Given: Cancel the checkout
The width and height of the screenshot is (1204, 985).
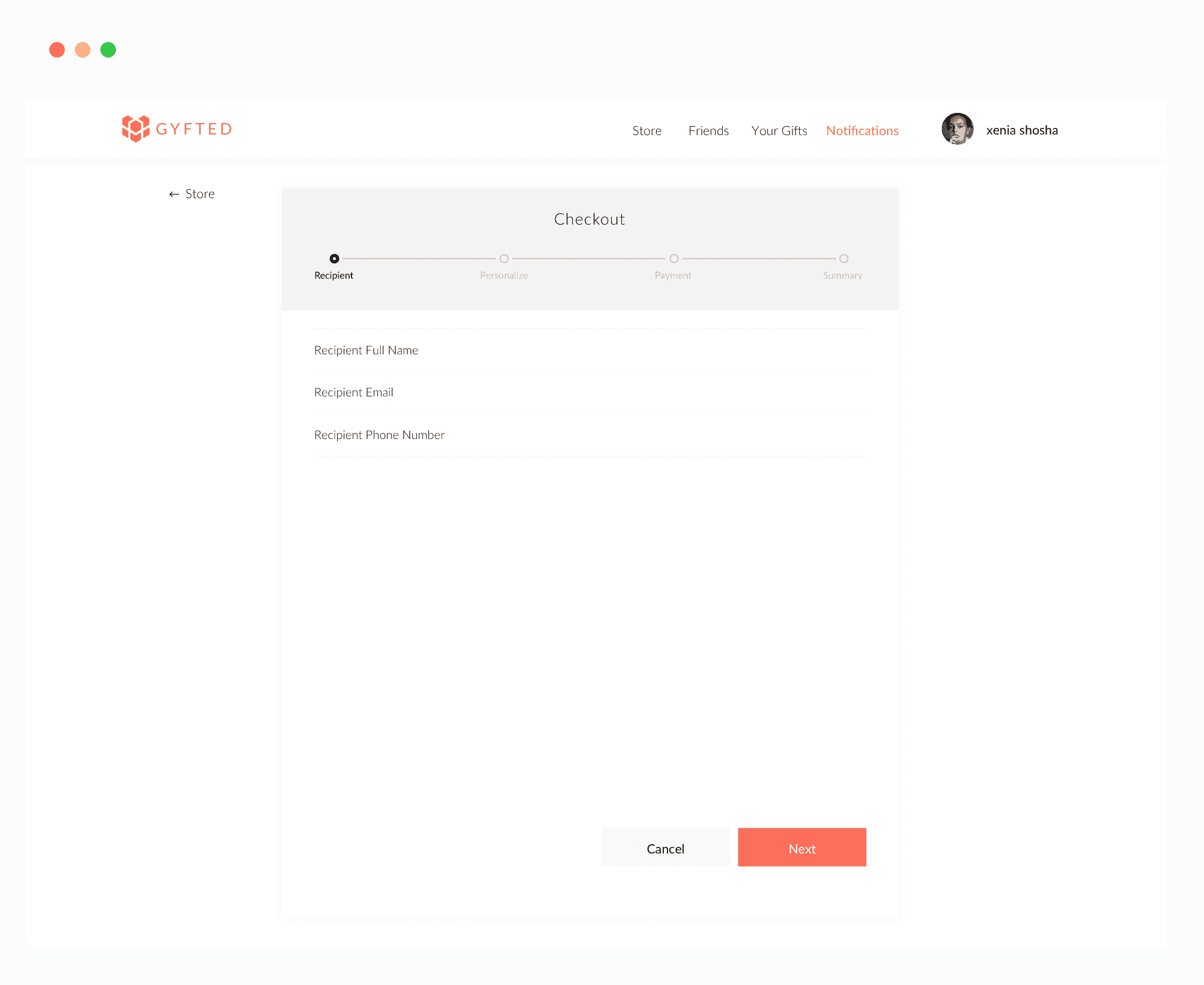Looking at the screenshot, I should (666, 847).
